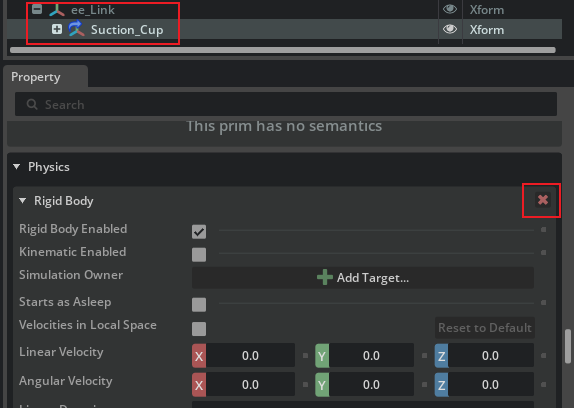Enable the Kinematic Enabled checkbox

[x=199, y=255]
